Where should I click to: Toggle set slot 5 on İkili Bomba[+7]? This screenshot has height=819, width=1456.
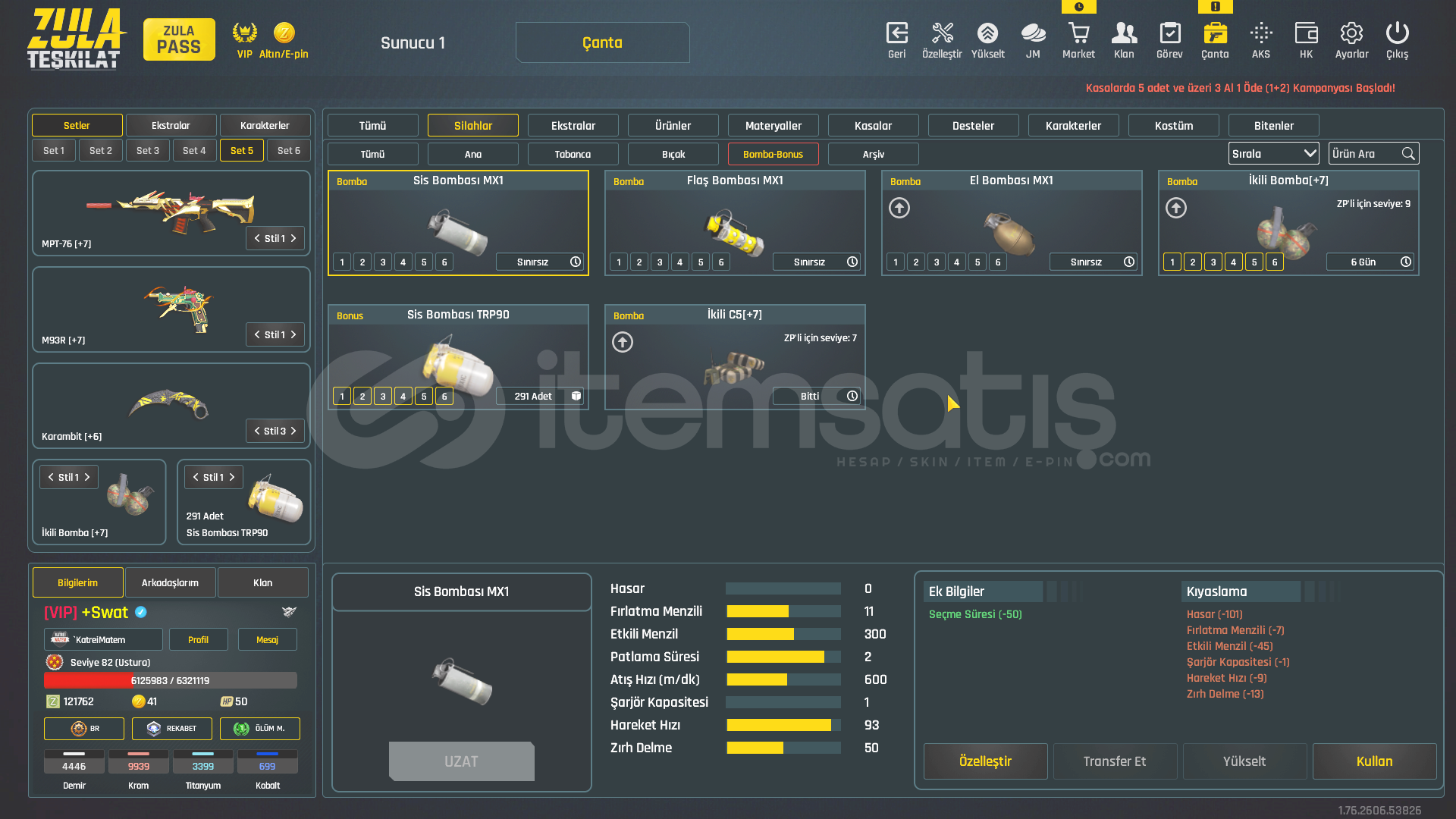[x=1254, y=262]
